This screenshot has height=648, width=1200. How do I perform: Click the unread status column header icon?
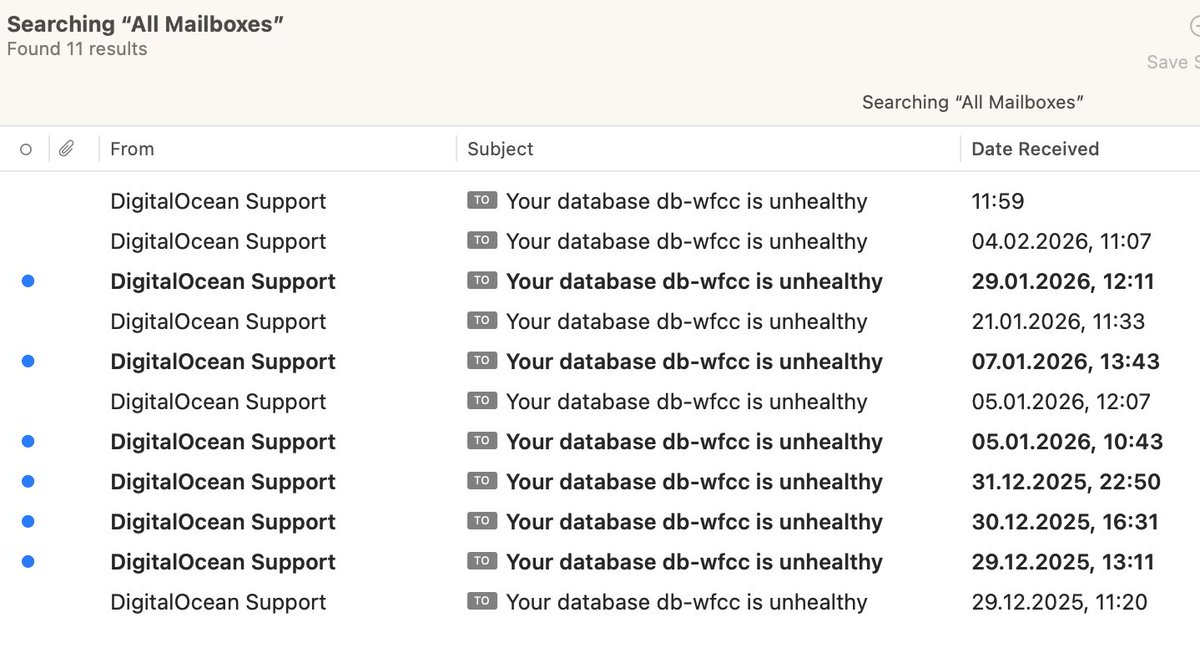(26, 149)
